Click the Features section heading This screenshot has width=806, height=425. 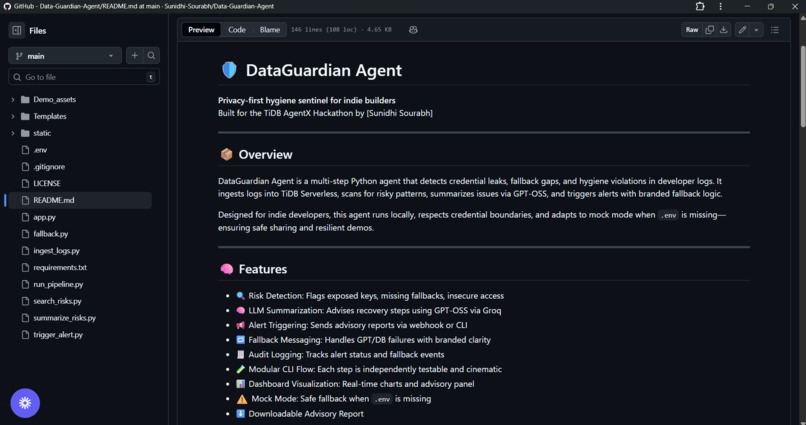pyautogui.click(x=263, y=269)
